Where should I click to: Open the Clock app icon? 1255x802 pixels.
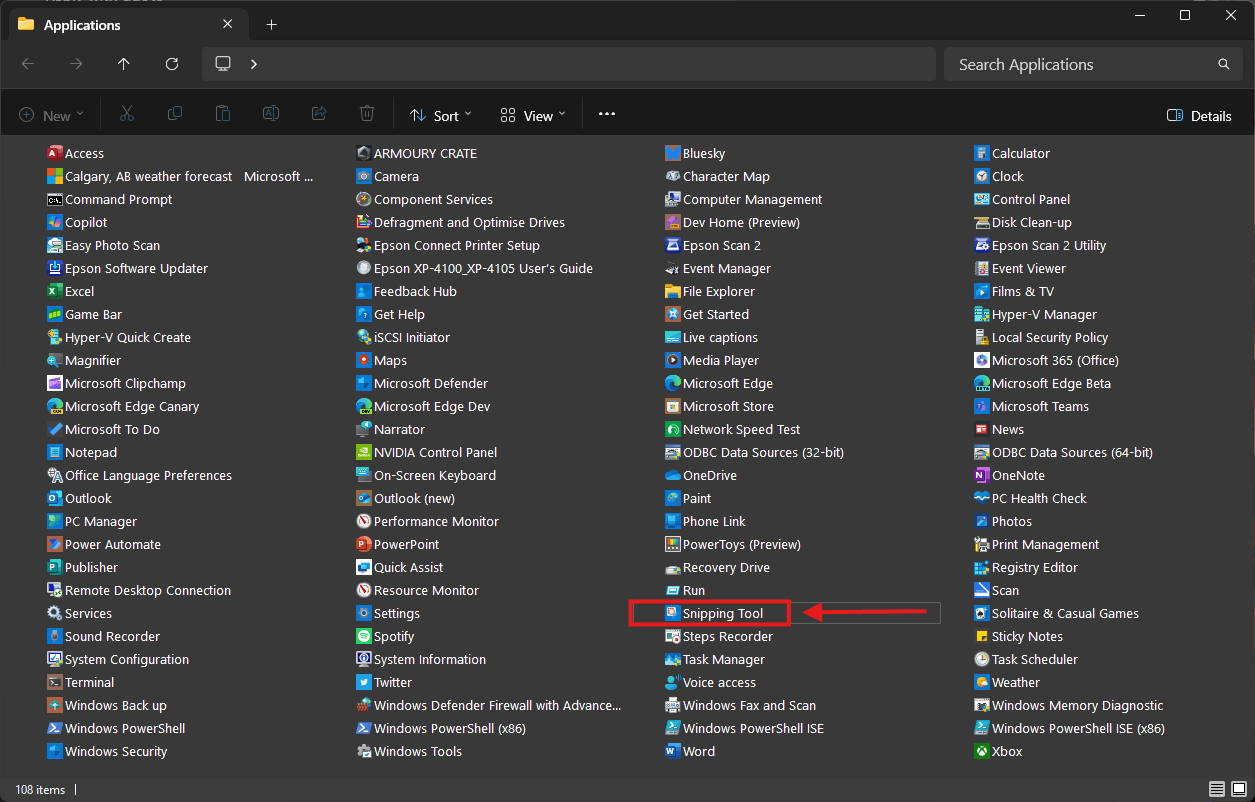(983, 176)
